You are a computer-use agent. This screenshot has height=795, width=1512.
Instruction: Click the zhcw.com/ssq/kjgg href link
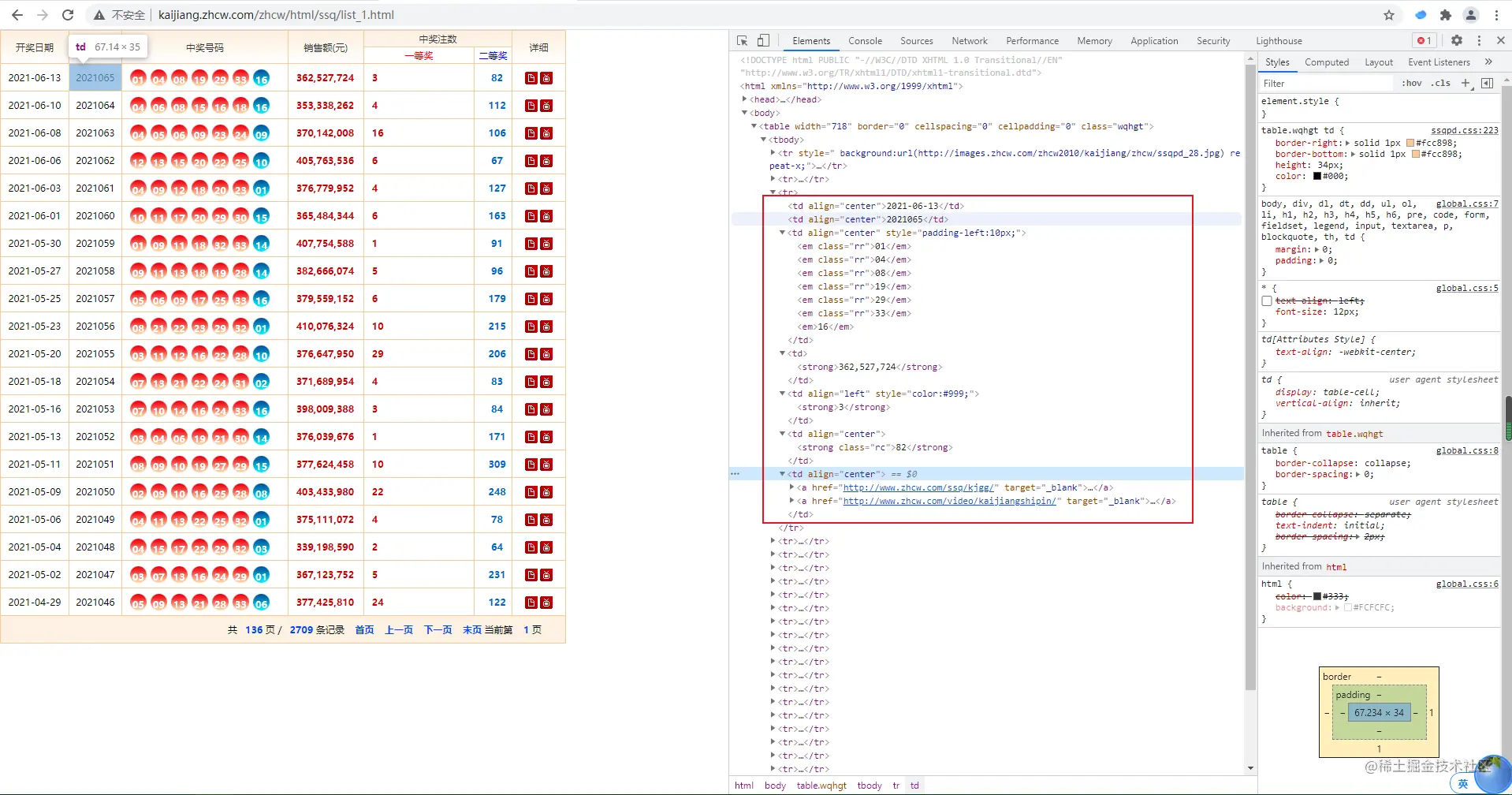pyautogui.click(x=921, y=487)
